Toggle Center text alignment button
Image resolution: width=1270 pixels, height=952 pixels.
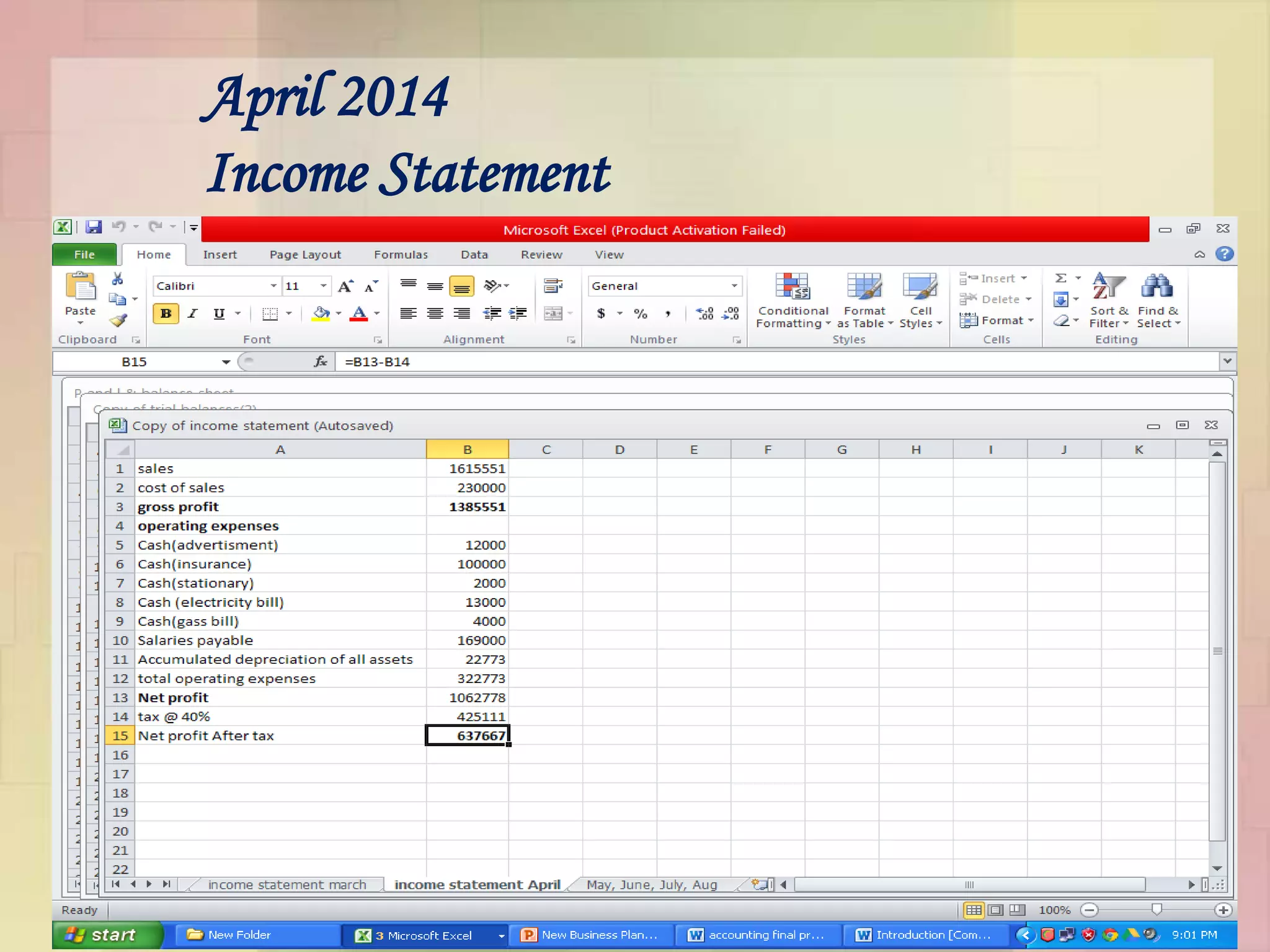(435, 314)
